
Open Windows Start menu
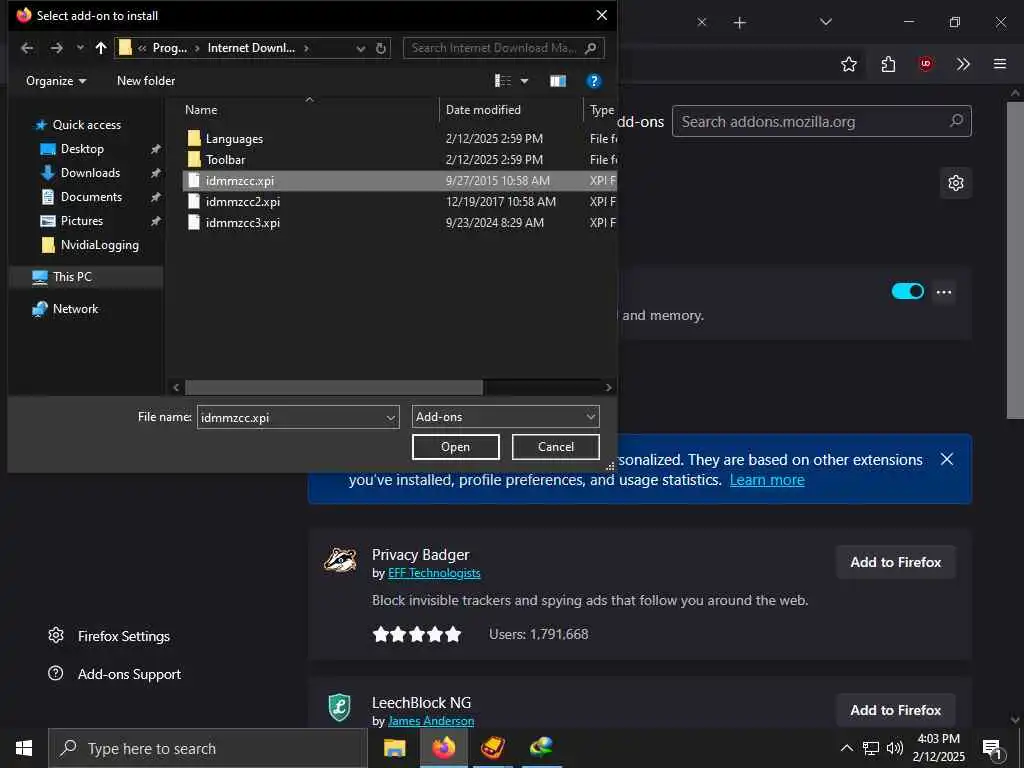click(x=24, y=748)
